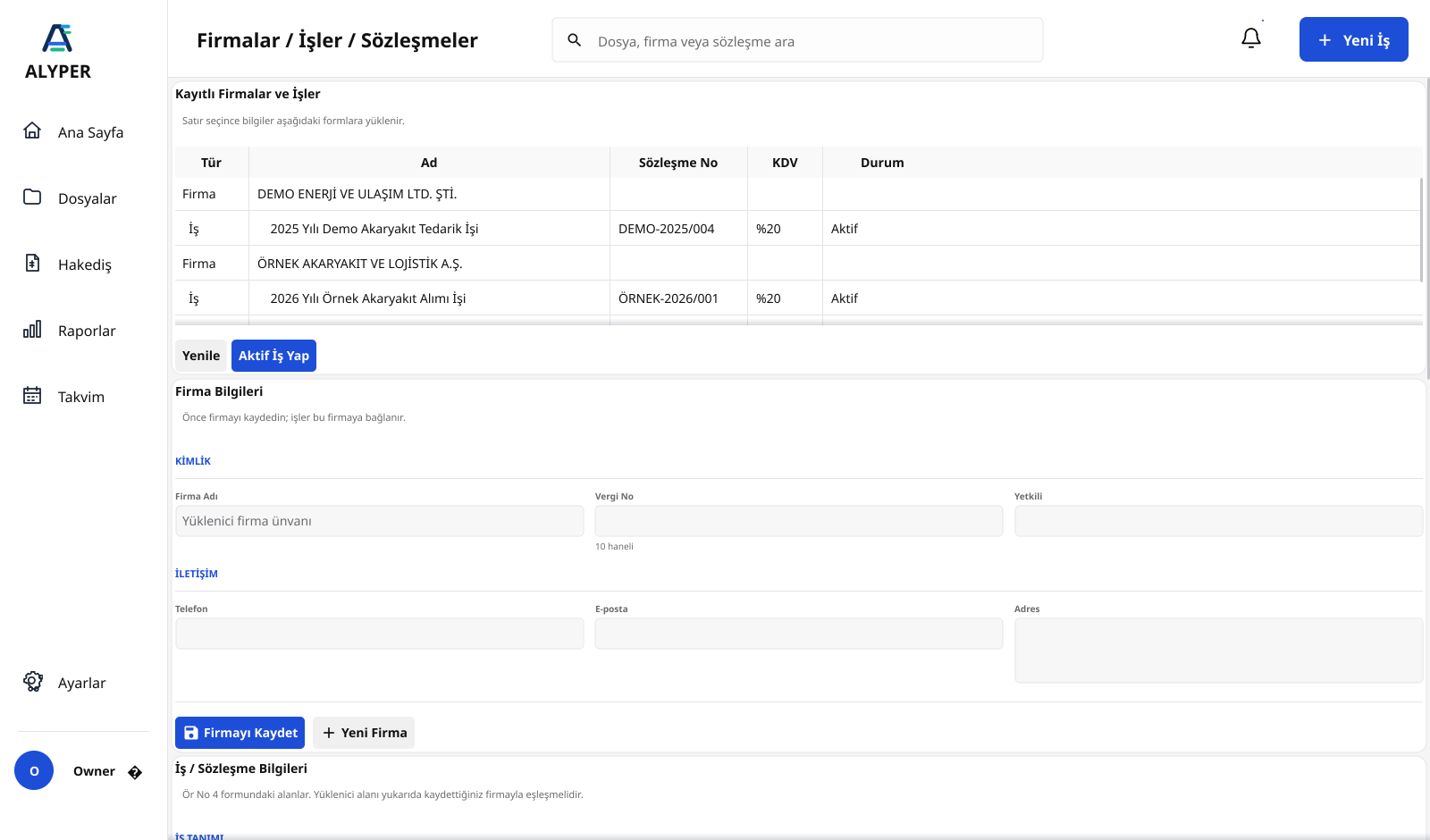
Task: Click the E-posta input field
Action: [798, 634]
